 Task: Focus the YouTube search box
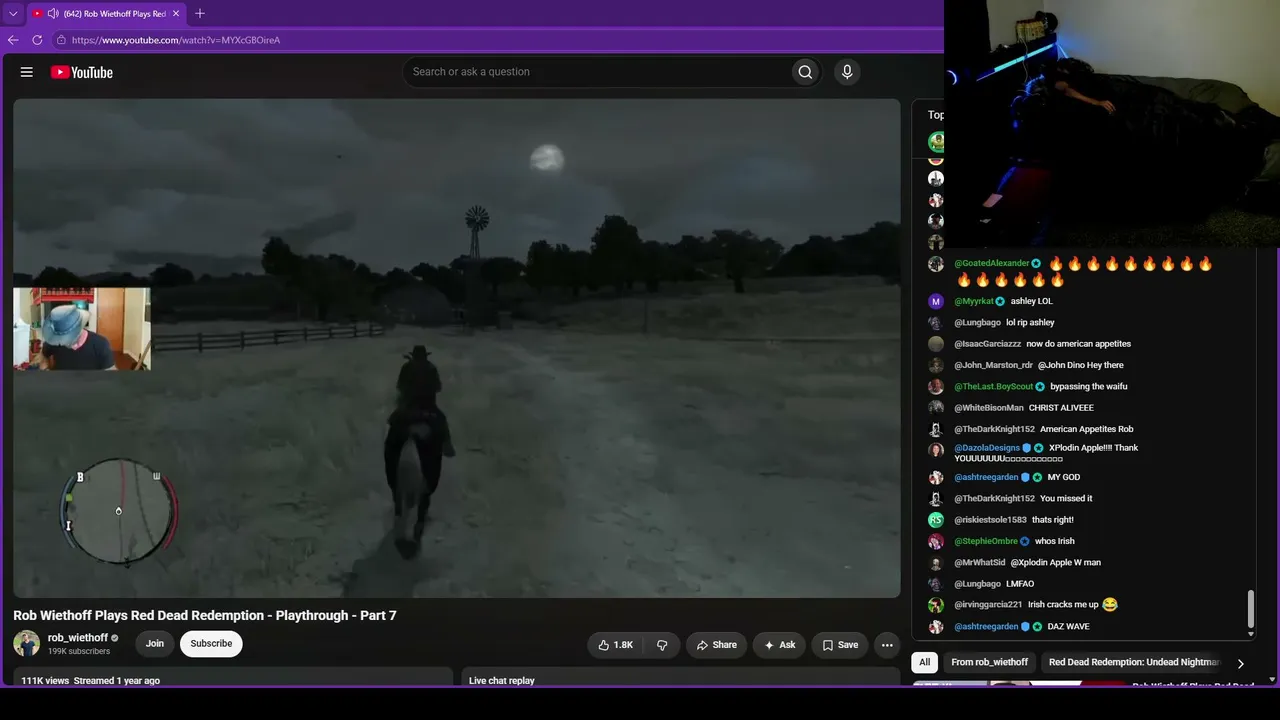[x=596, y=72]
